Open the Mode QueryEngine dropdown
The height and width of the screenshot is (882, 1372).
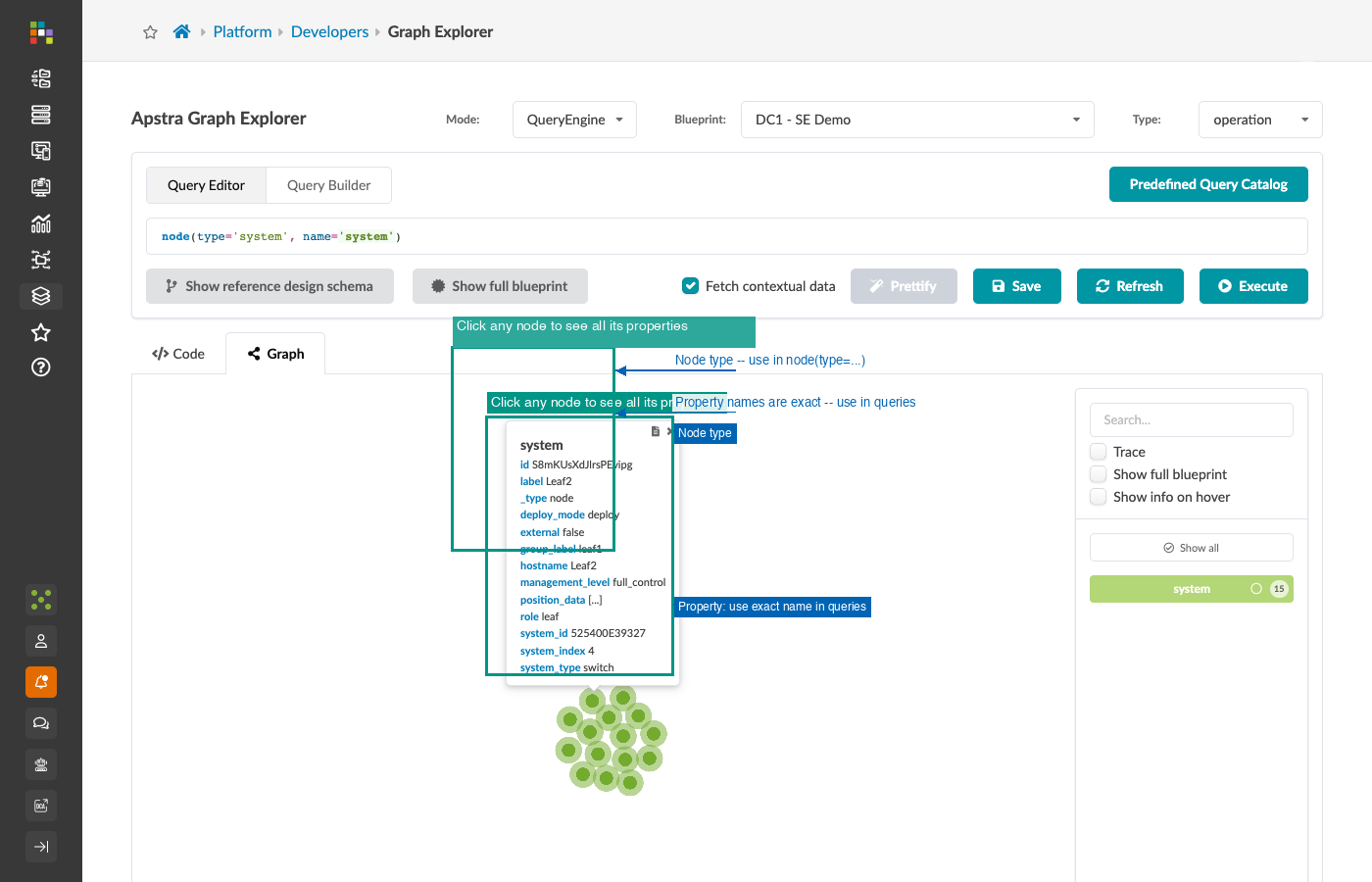[x=574, y=120]
